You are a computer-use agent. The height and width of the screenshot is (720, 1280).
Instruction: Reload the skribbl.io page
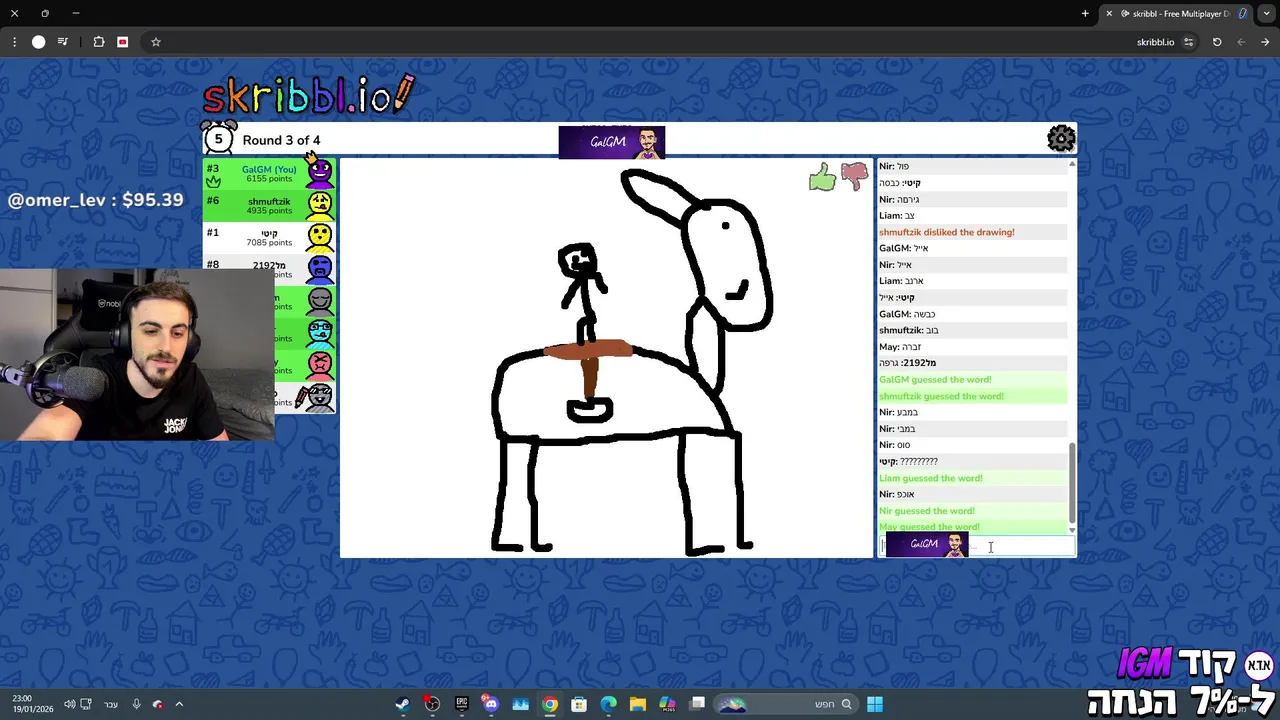pyautogui.click(x=1217, y=42)
